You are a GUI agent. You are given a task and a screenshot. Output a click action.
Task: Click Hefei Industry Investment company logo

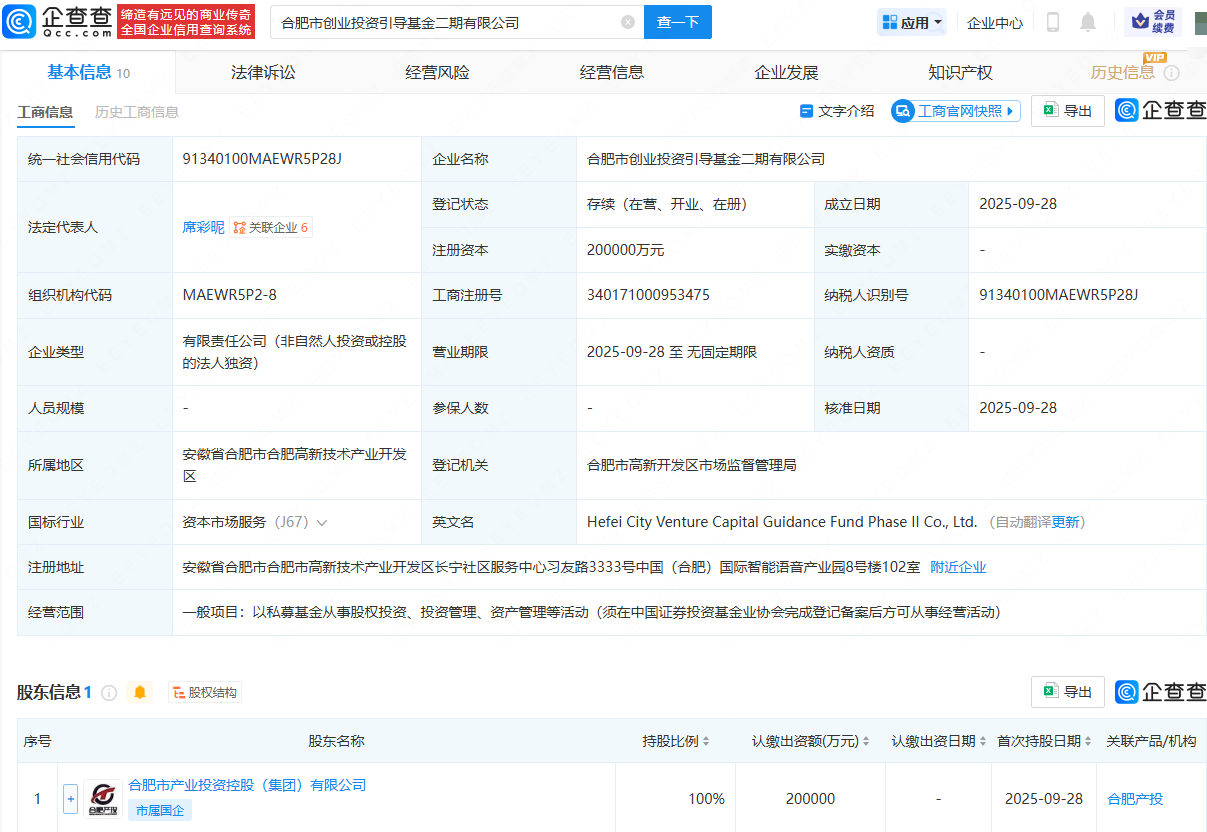click(102, 798)
